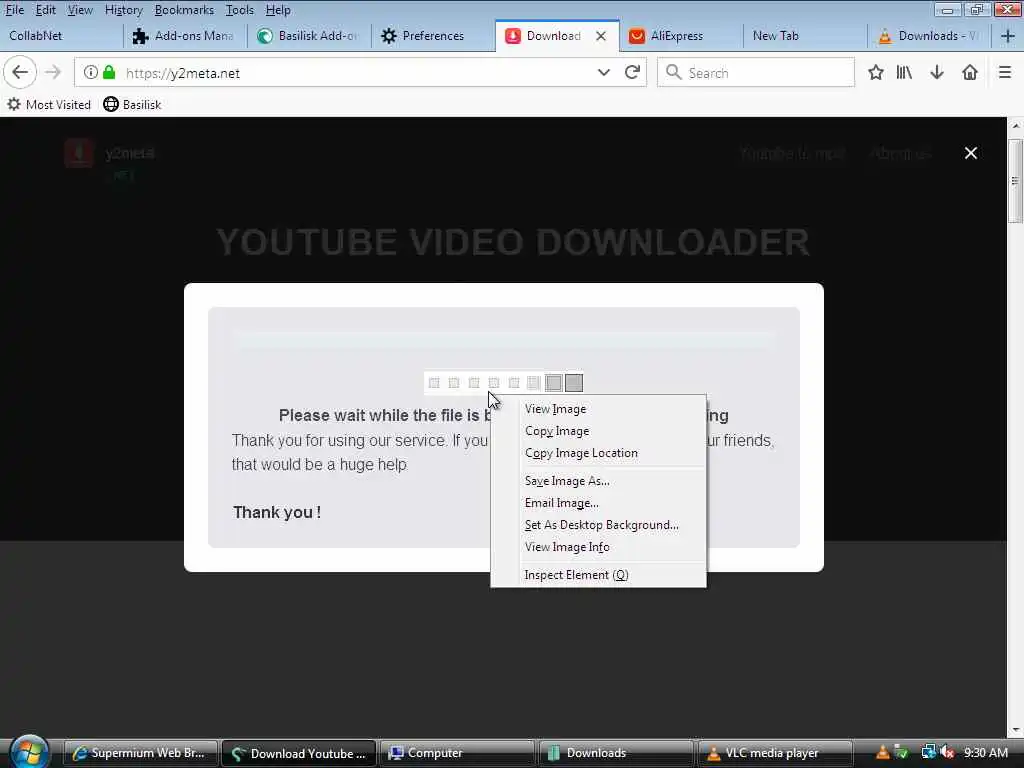Image resolution: width=1024 pixels, height=768 pixels.
Task: Open the Edit menu
Action: (45, 10)
